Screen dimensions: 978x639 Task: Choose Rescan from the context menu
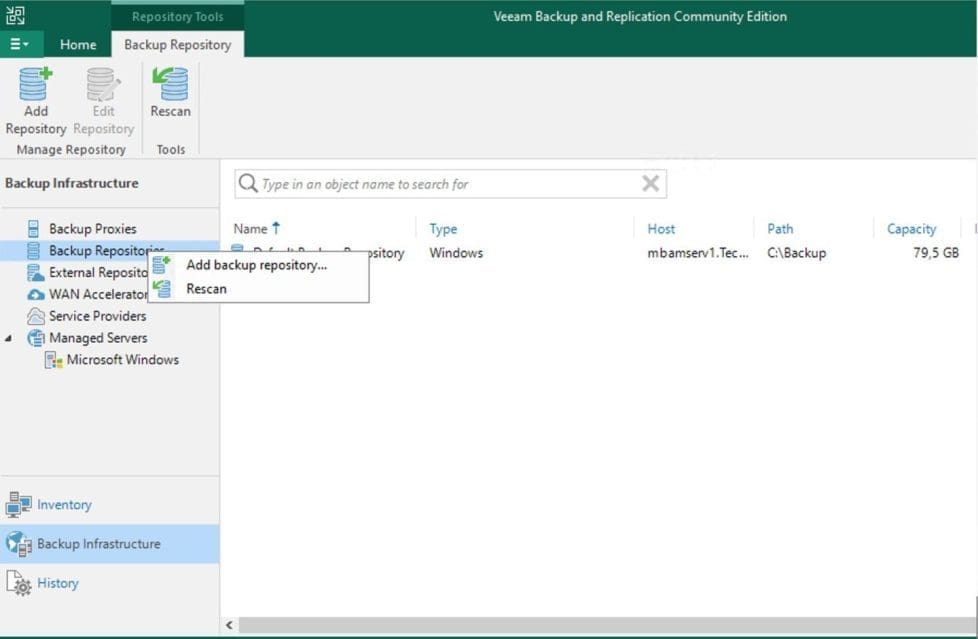206,289
